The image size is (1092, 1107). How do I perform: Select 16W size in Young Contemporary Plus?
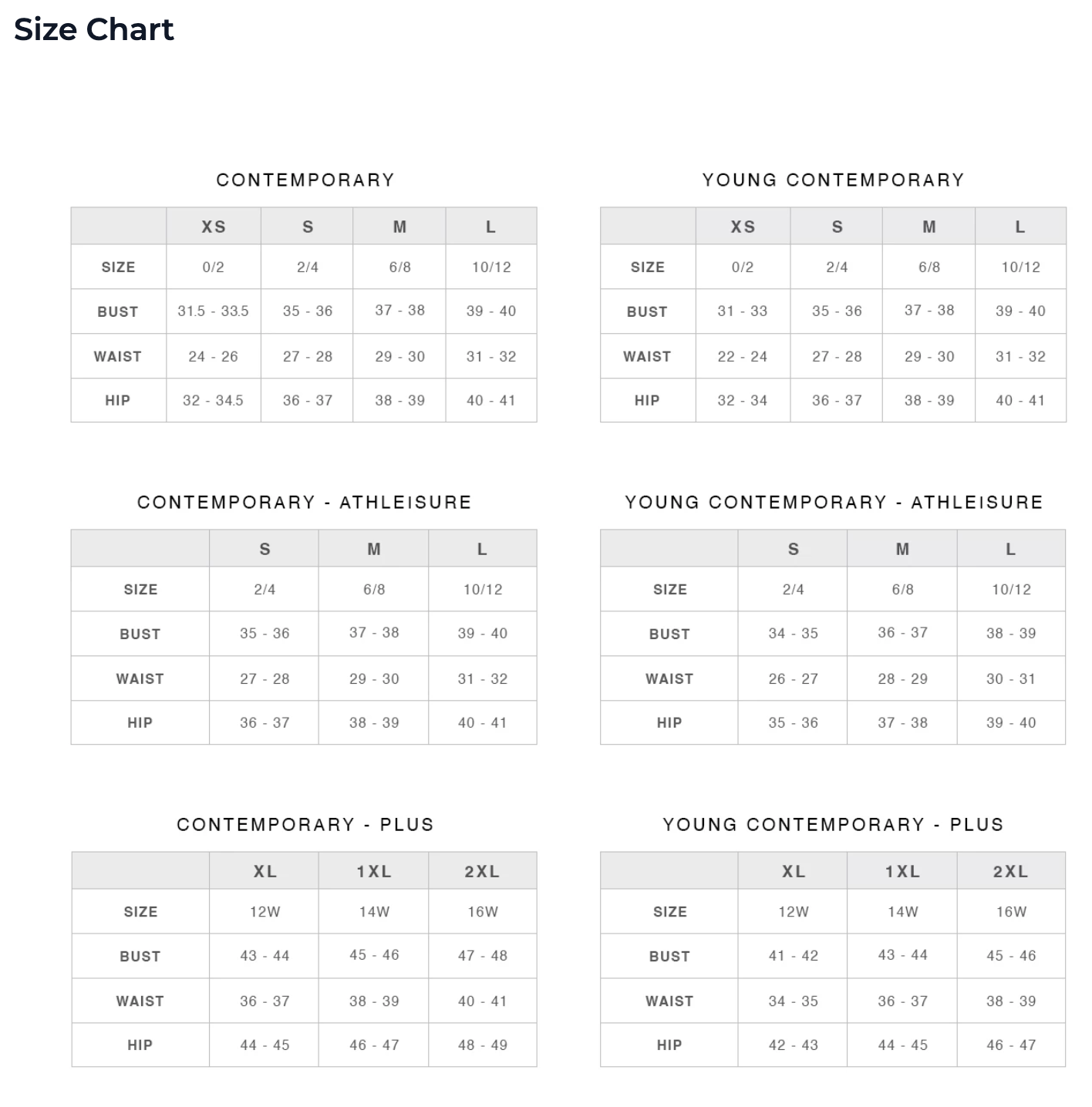1011,911
